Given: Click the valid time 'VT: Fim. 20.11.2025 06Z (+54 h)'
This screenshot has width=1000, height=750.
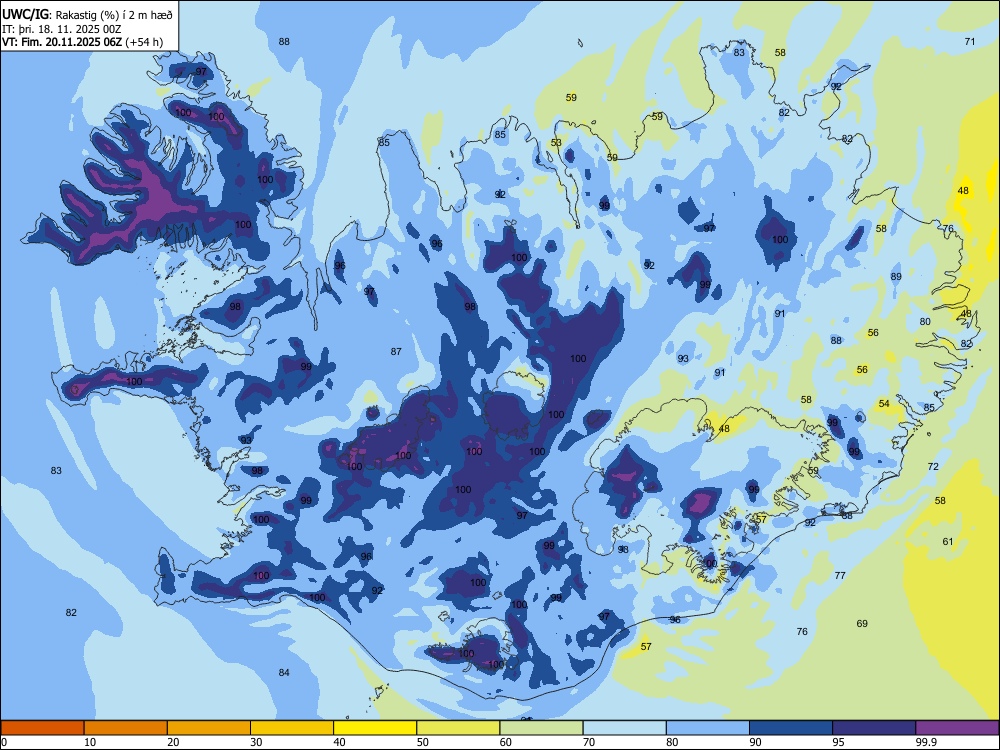Looking at the screenshot, I should click(x=82, y=42).
